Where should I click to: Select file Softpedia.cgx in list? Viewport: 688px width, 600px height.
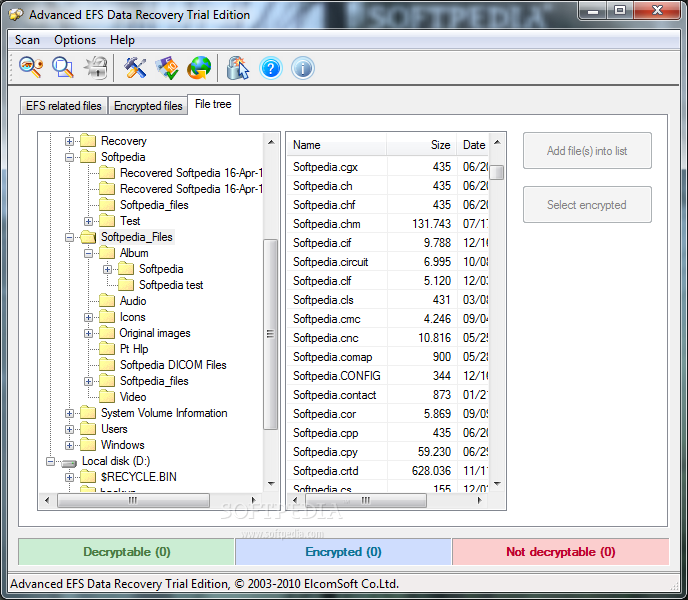click(325, 167)
